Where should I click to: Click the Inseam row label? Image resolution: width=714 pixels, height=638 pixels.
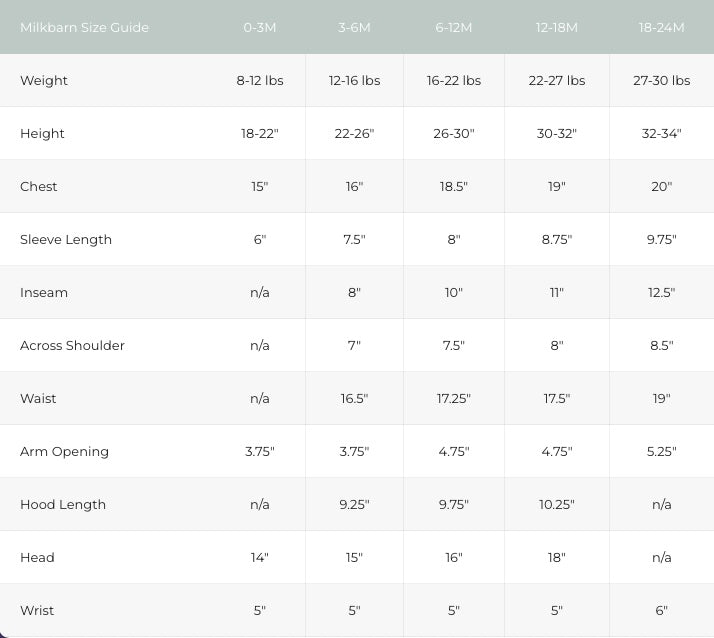(44, 292)
